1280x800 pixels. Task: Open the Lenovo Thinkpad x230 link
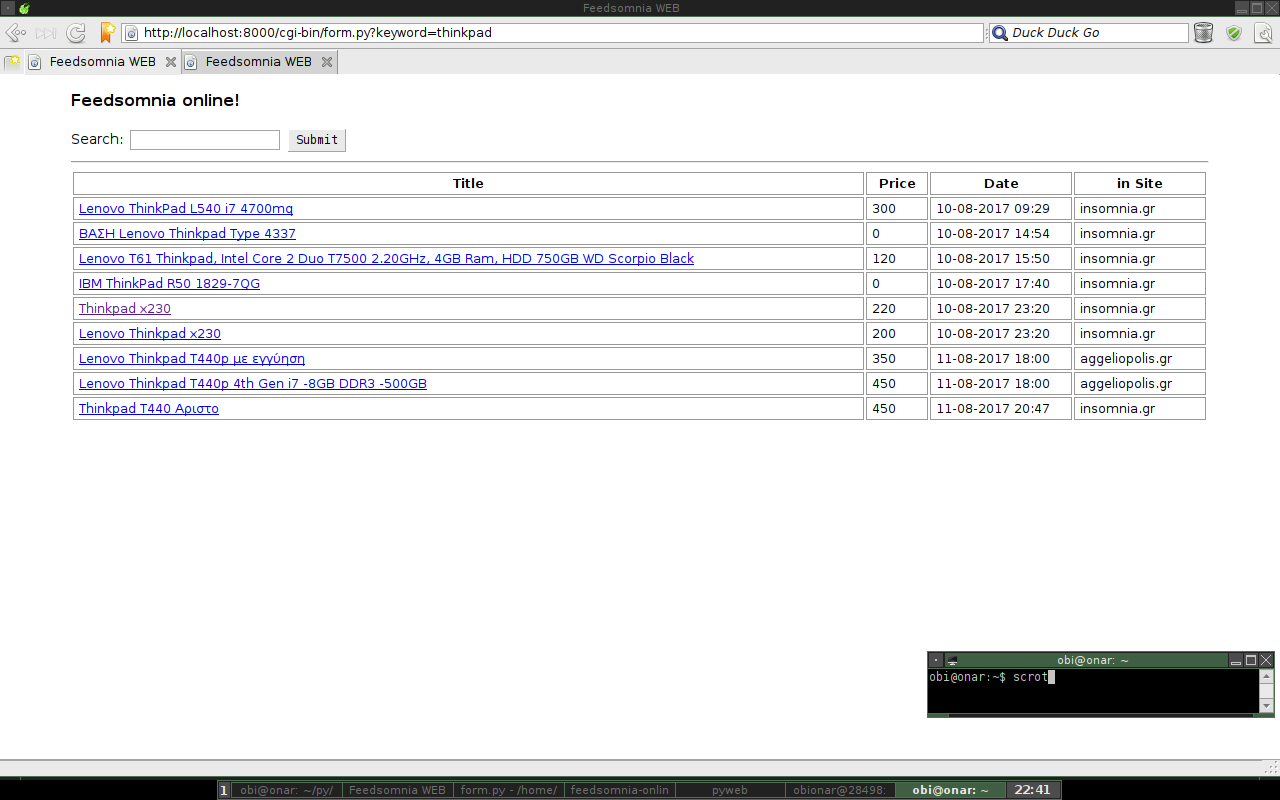pos(150,334)
